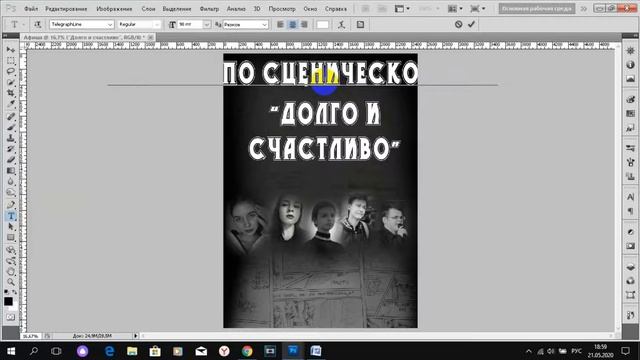The width and height of the screenshot is (640, 360).
Task: Select the Crop tool
Action: click(x=11, y=93)
